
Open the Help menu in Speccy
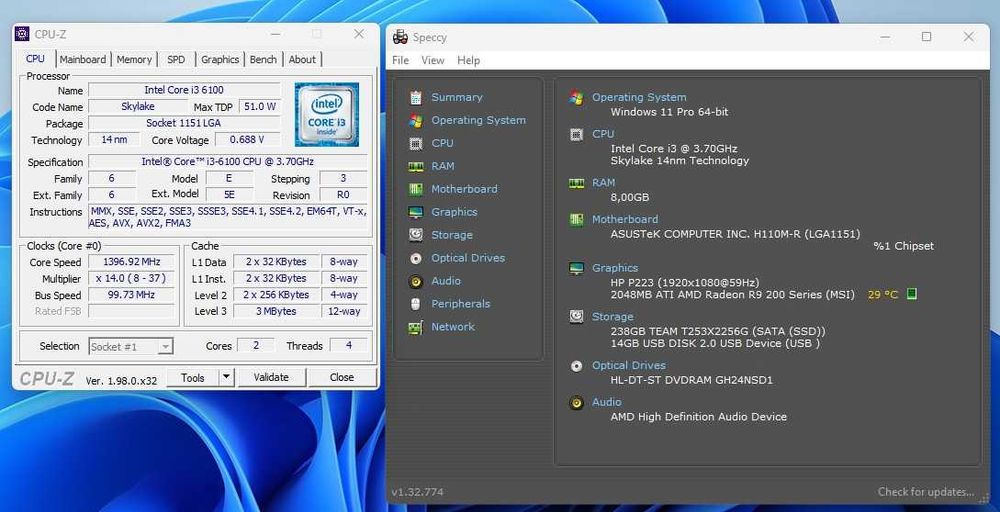tap(468, 61)
